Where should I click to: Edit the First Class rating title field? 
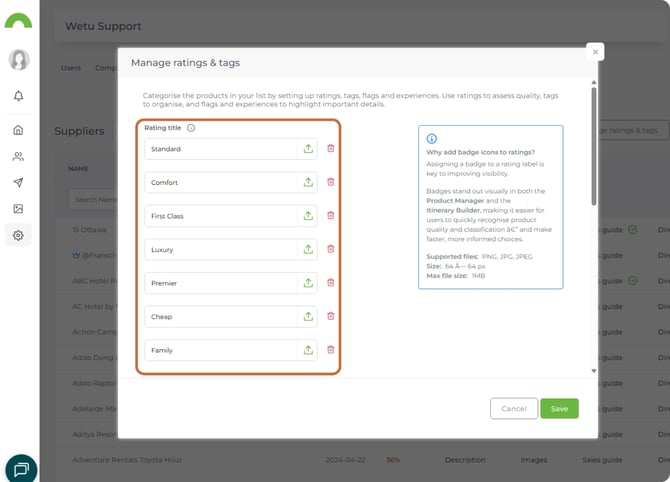coord(221,216)
